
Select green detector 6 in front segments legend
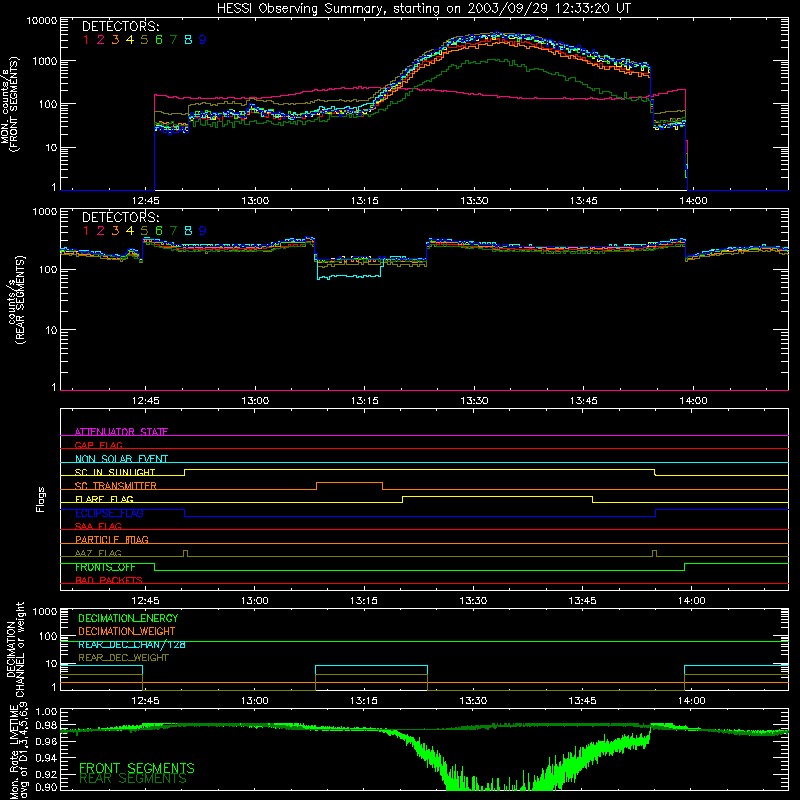pyautogui.click(x=159, y=40)
